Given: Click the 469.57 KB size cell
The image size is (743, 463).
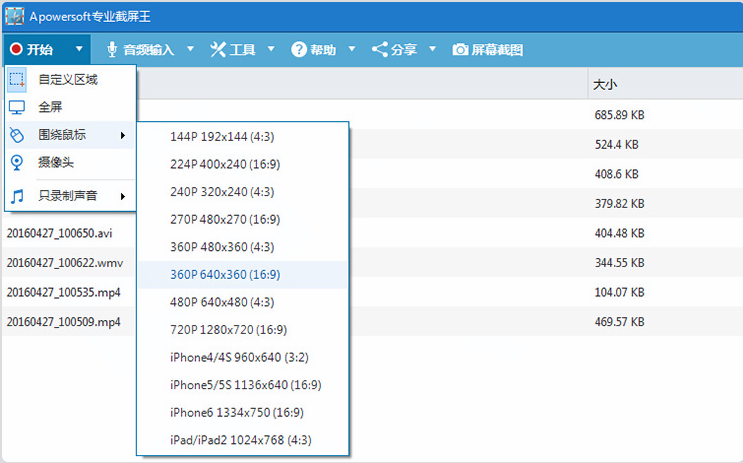Looking at the screenshot, I should [619, 322].
